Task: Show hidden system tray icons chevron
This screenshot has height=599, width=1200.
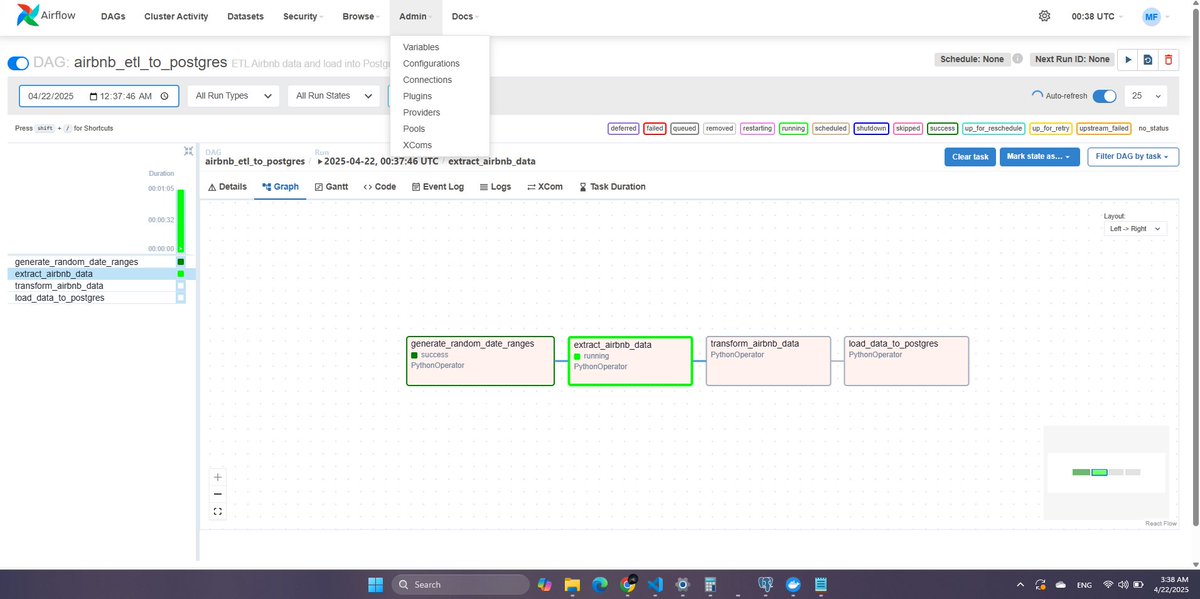Action: click(x=1020, y=584)
